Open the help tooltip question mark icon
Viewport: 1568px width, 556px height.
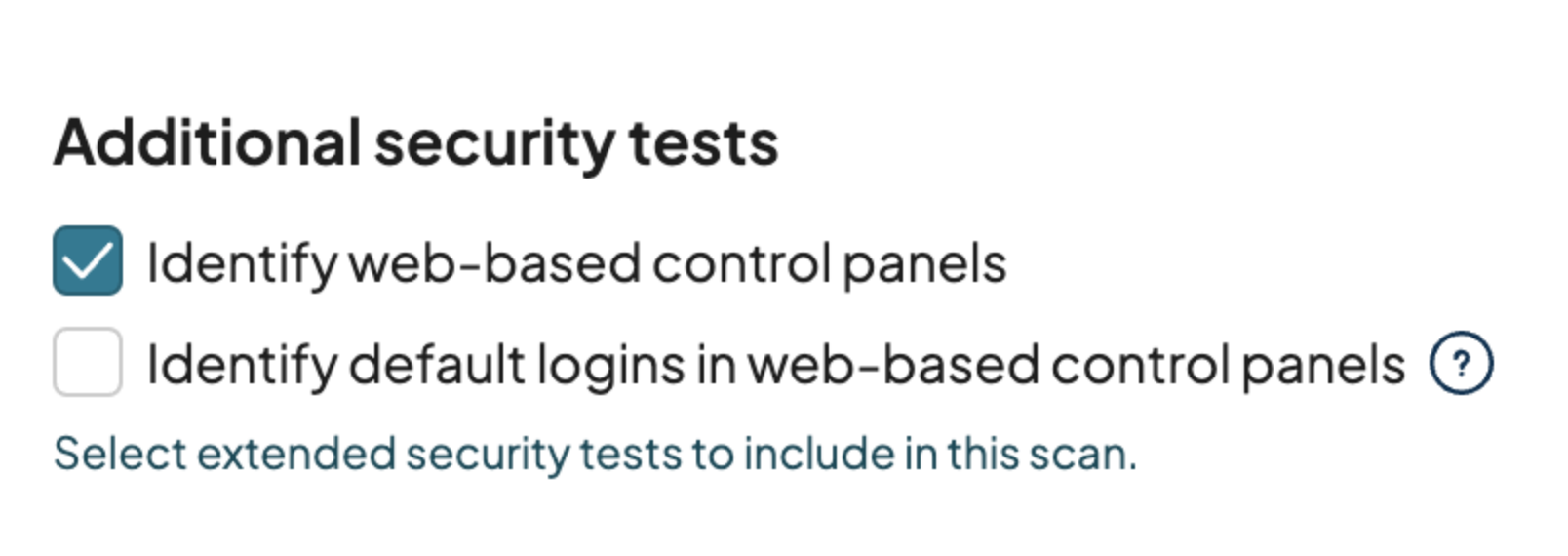[x=1460, y=363]
